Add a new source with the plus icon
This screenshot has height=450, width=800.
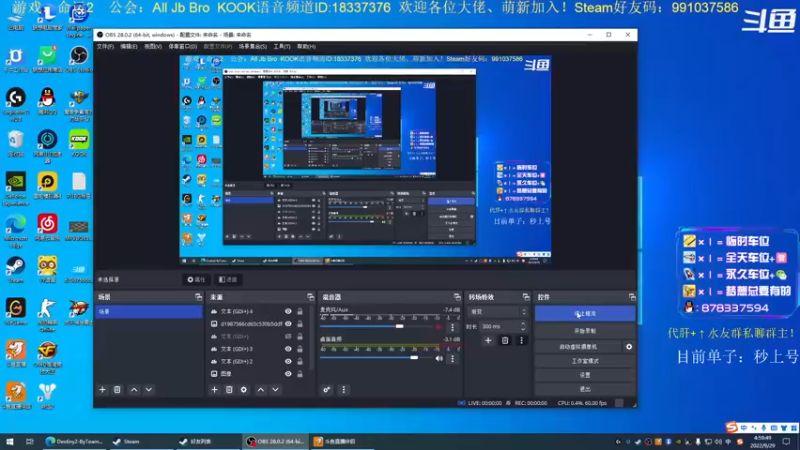pos(214,390)
